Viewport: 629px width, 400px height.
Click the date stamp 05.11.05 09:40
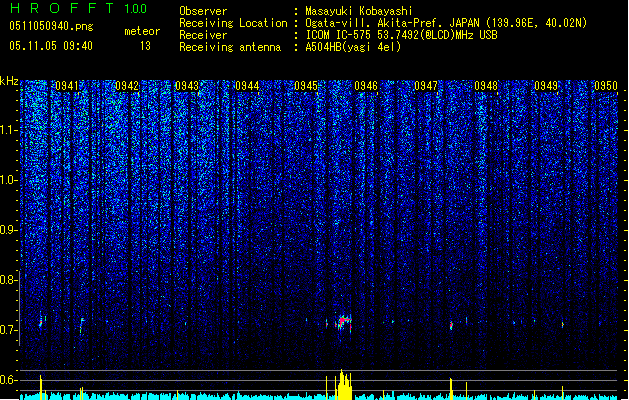[51, 46]
